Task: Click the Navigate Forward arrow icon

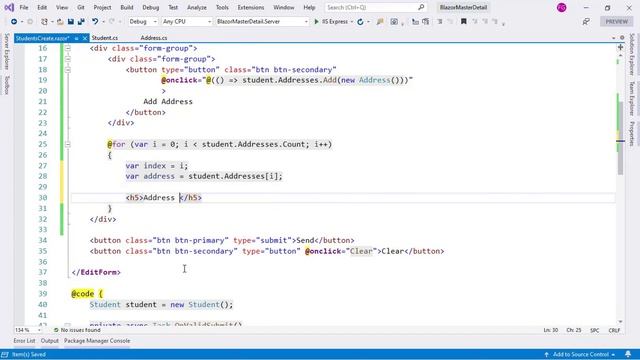Action: tap(30, 22)
